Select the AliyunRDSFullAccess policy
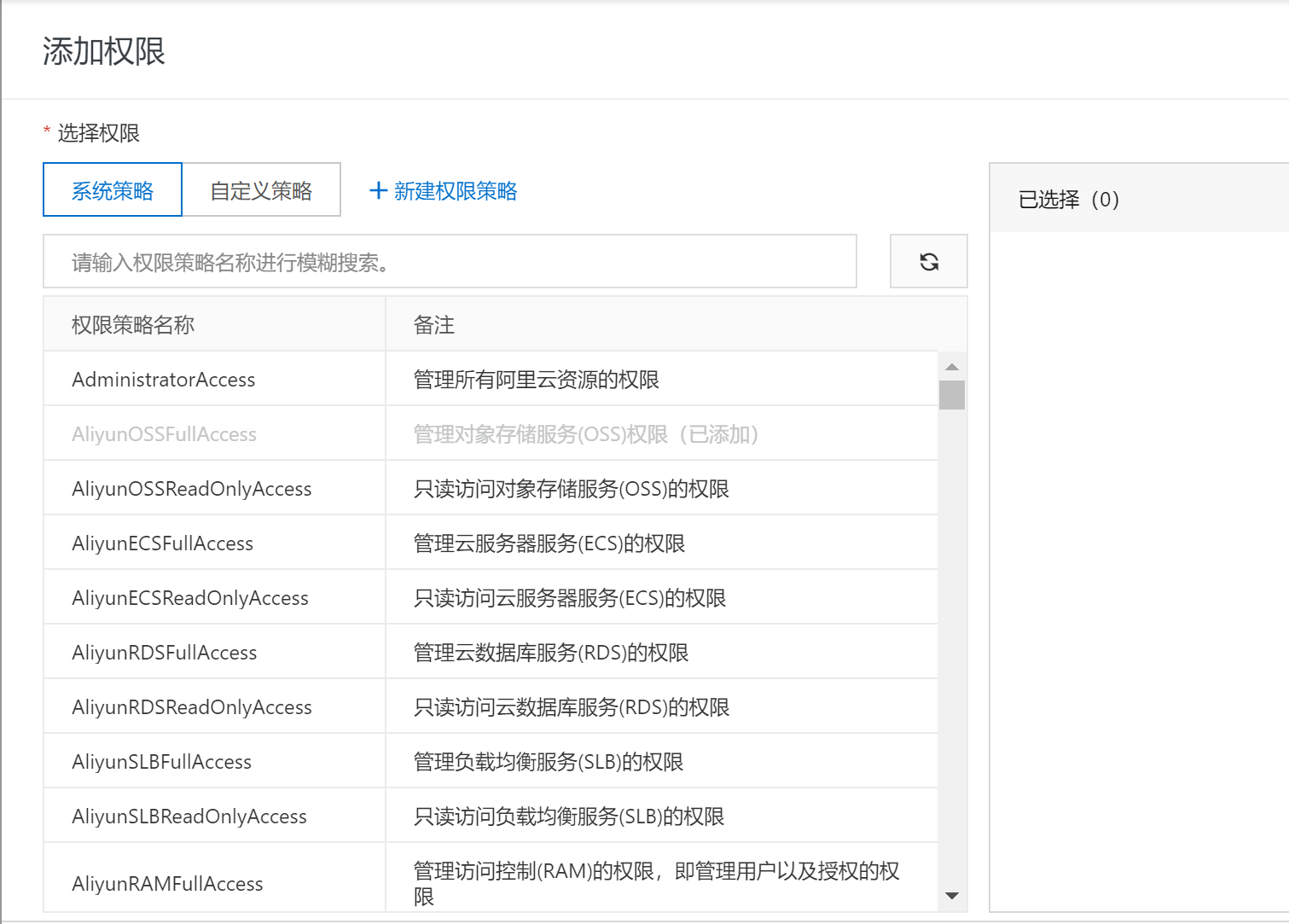1289x924 pixels. pyautogui.click(x=165, y=653)
